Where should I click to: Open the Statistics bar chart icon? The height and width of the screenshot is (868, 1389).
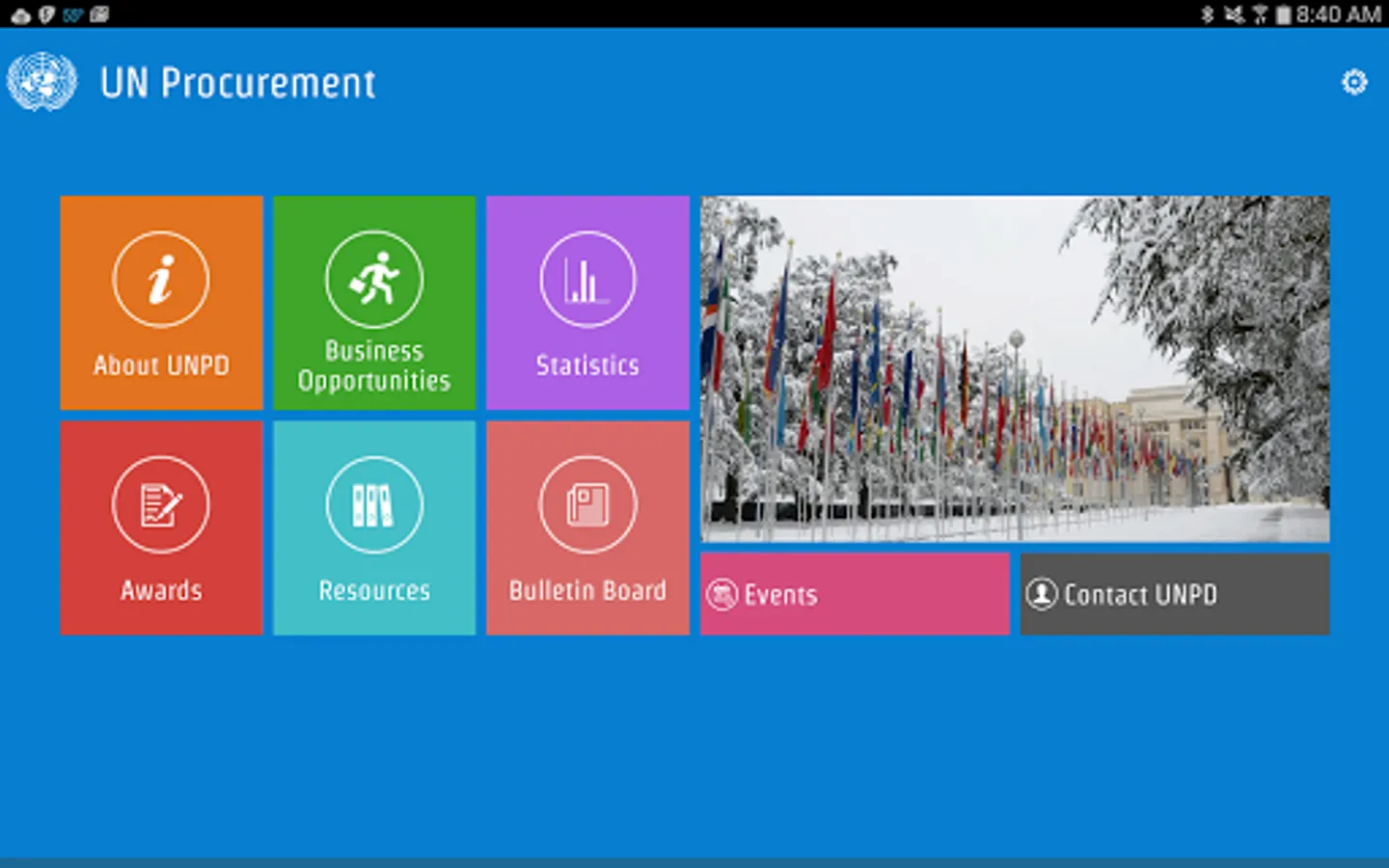(587, 280)
